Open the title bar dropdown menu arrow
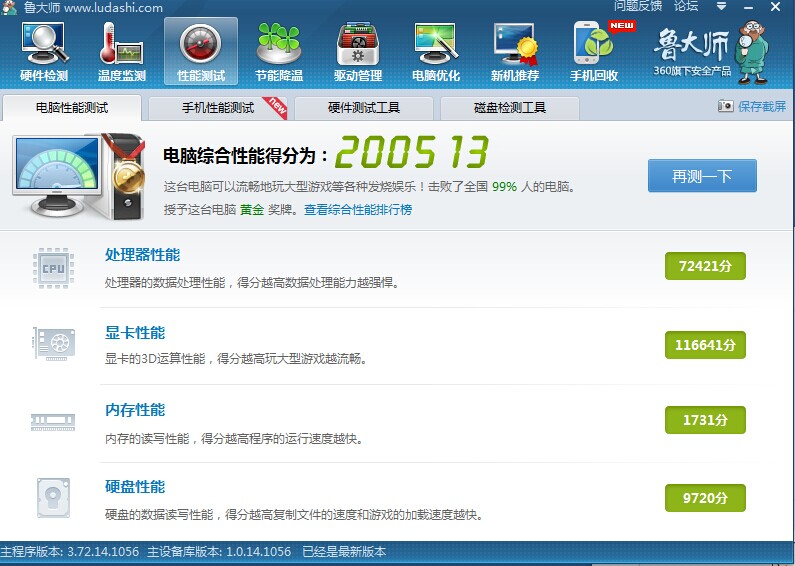 (x=721, y=7)
